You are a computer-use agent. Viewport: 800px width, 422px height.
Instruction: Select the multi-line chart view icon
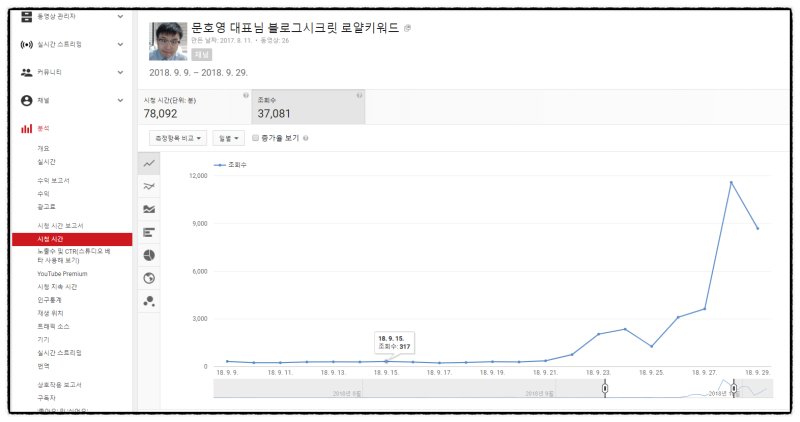click(149, 187)
